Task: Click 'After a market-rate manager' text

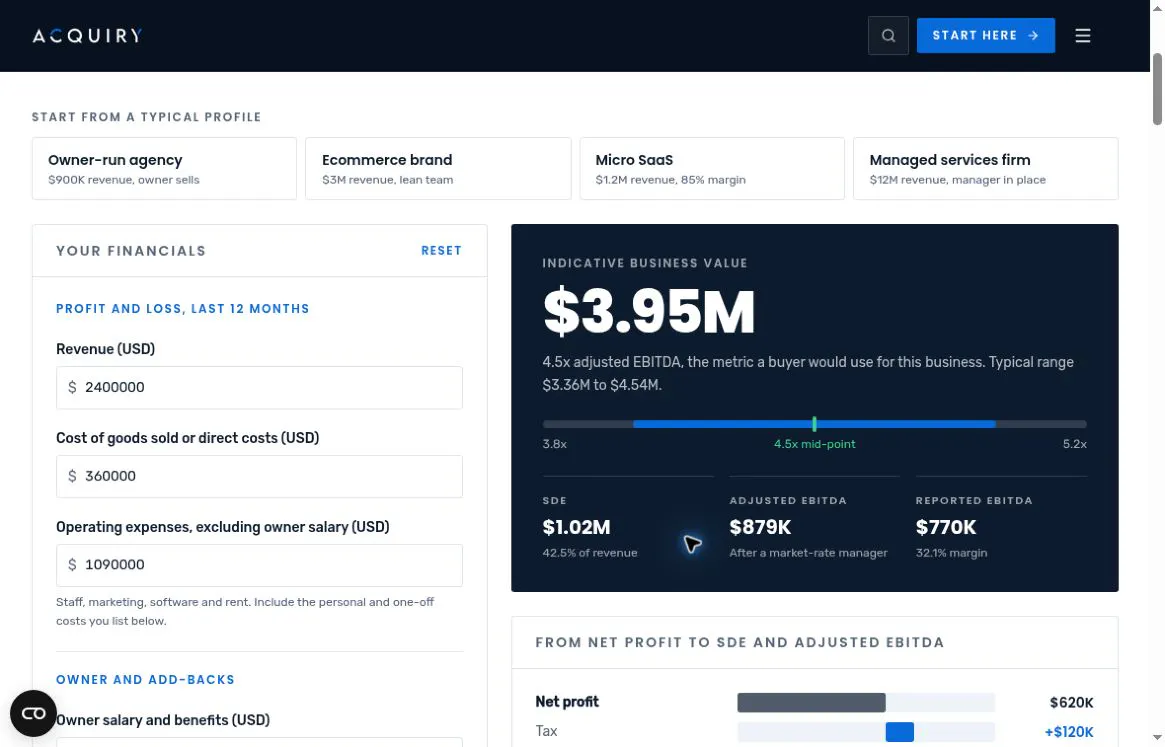Action: coord(808,554)
